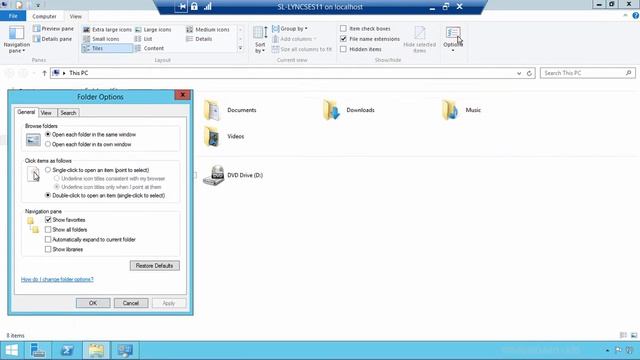
Task: Open the Music folder
Action: click(x=461, y=110)
